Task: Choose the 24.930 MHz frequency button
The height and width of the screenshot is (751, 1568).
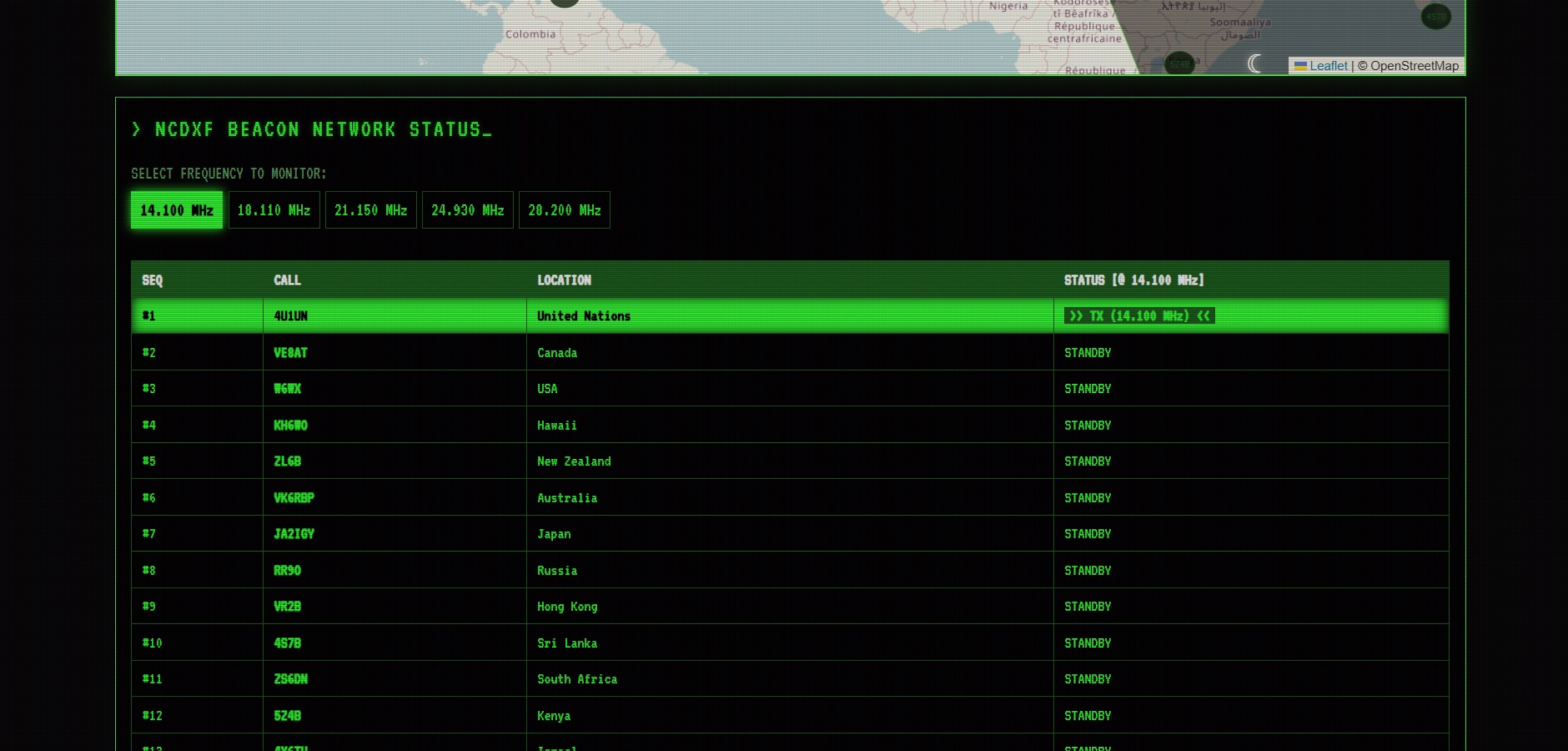Action: pyautogui.click(x=467, y=210)
